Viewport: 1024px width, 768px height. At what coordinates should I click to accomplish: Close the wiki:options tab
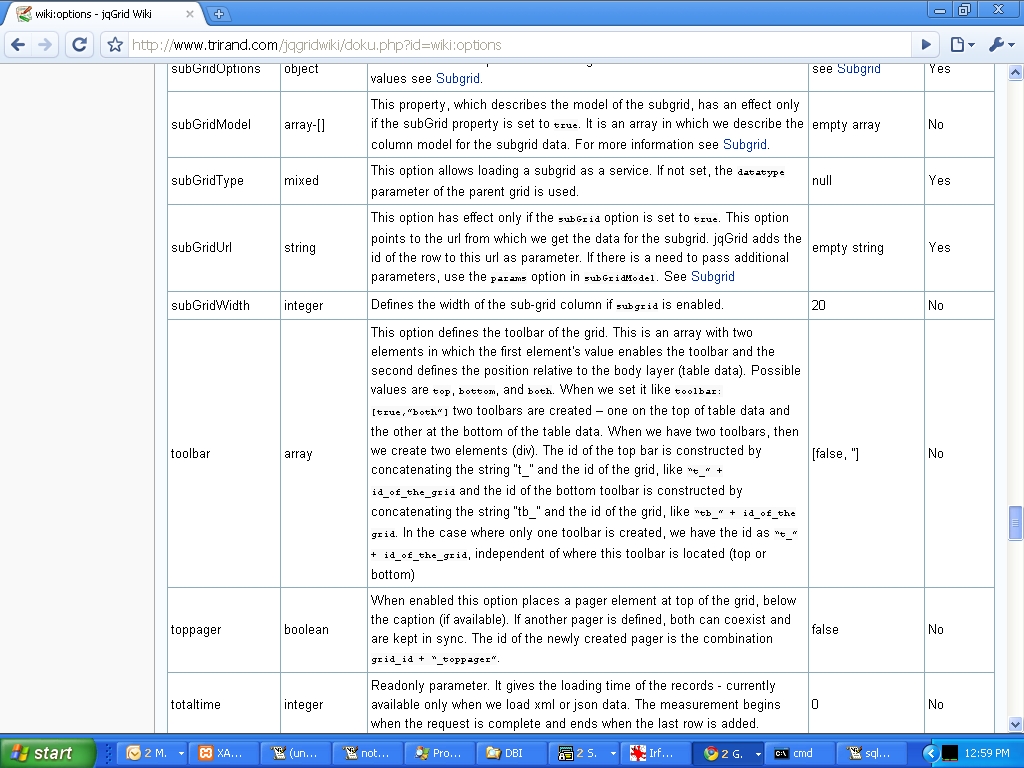[189, 14]
